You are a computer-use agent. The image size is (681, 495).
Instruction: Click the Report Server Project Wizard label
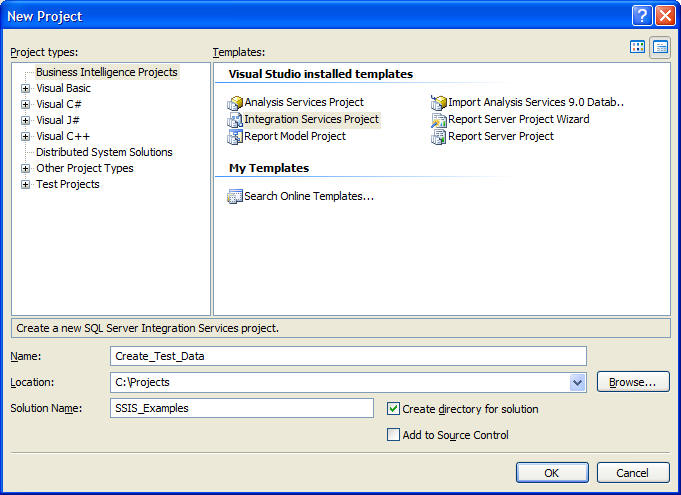[x=519, y=119]
